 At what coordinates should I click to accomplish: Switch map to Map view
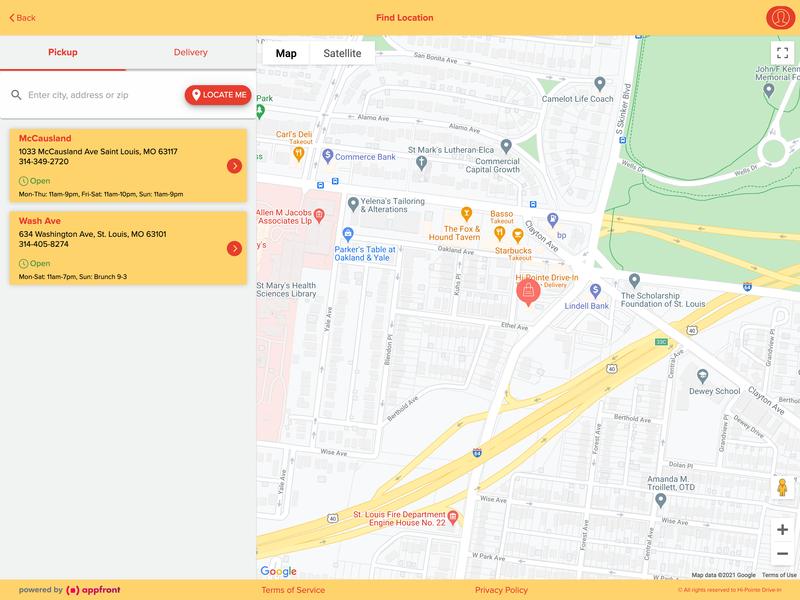click(x=286, y=53)
